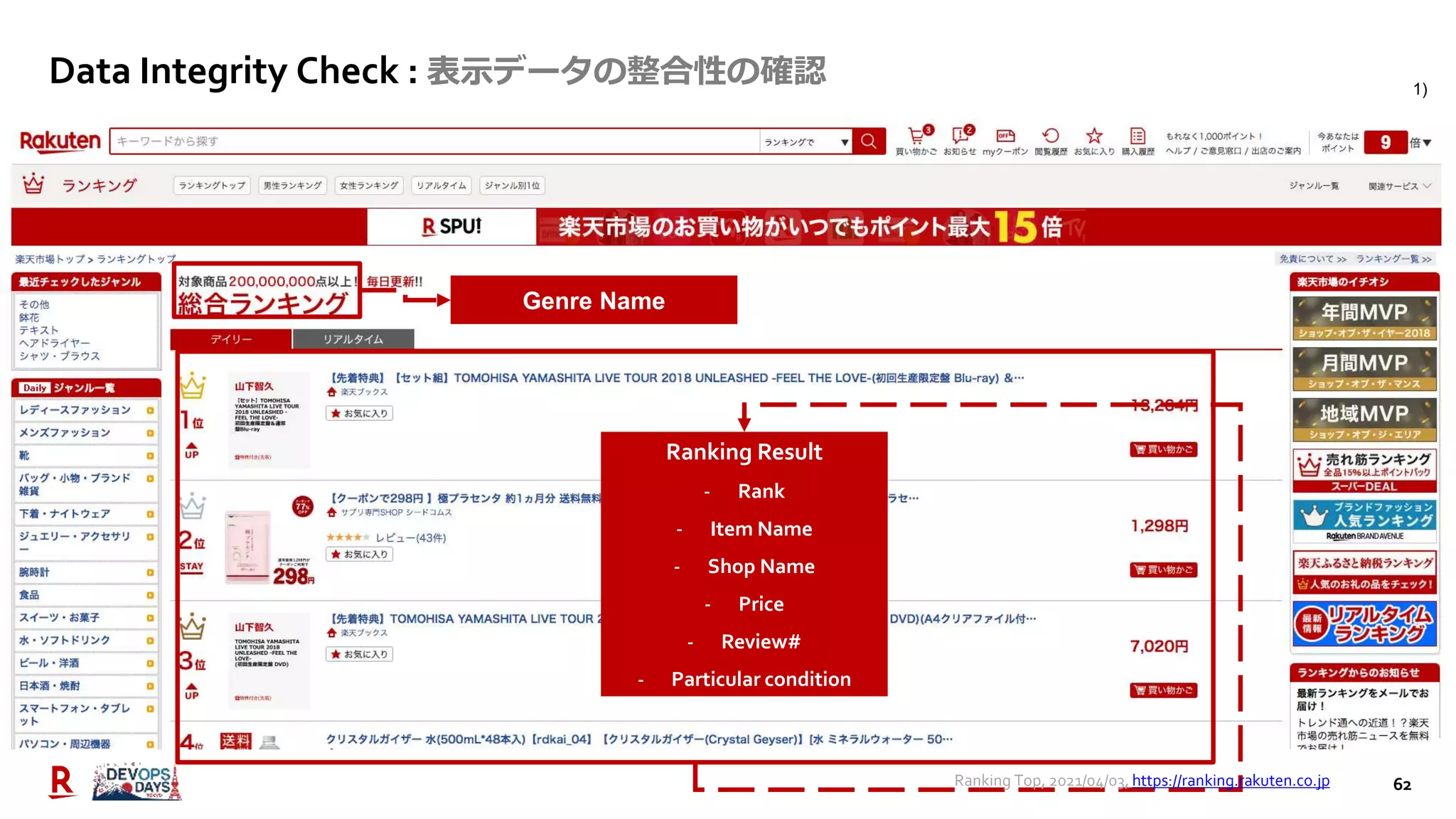Image resolution: width=1456 pixels, height=819 pixels.
Task: Select ヘアドライヤー in recent genres
Action: [x=55, y=343]
